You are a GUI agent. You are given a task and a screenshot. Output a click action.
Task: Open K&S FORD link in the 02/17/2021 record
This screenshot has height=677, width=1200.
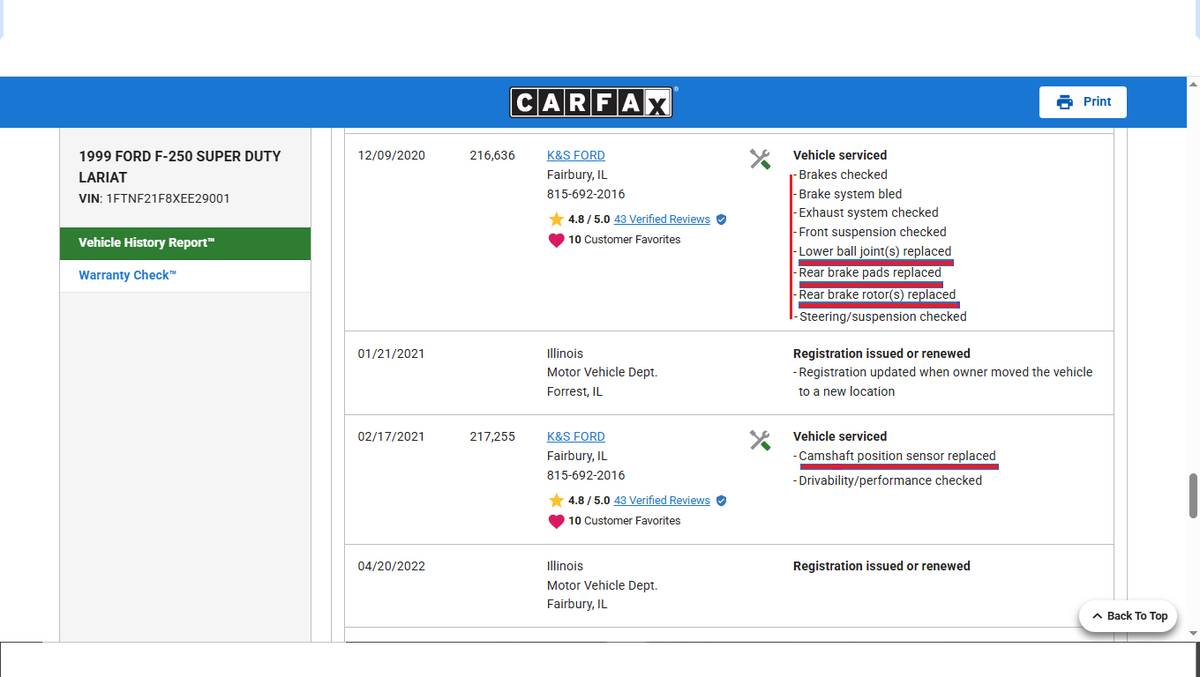(x=575, y=436)
